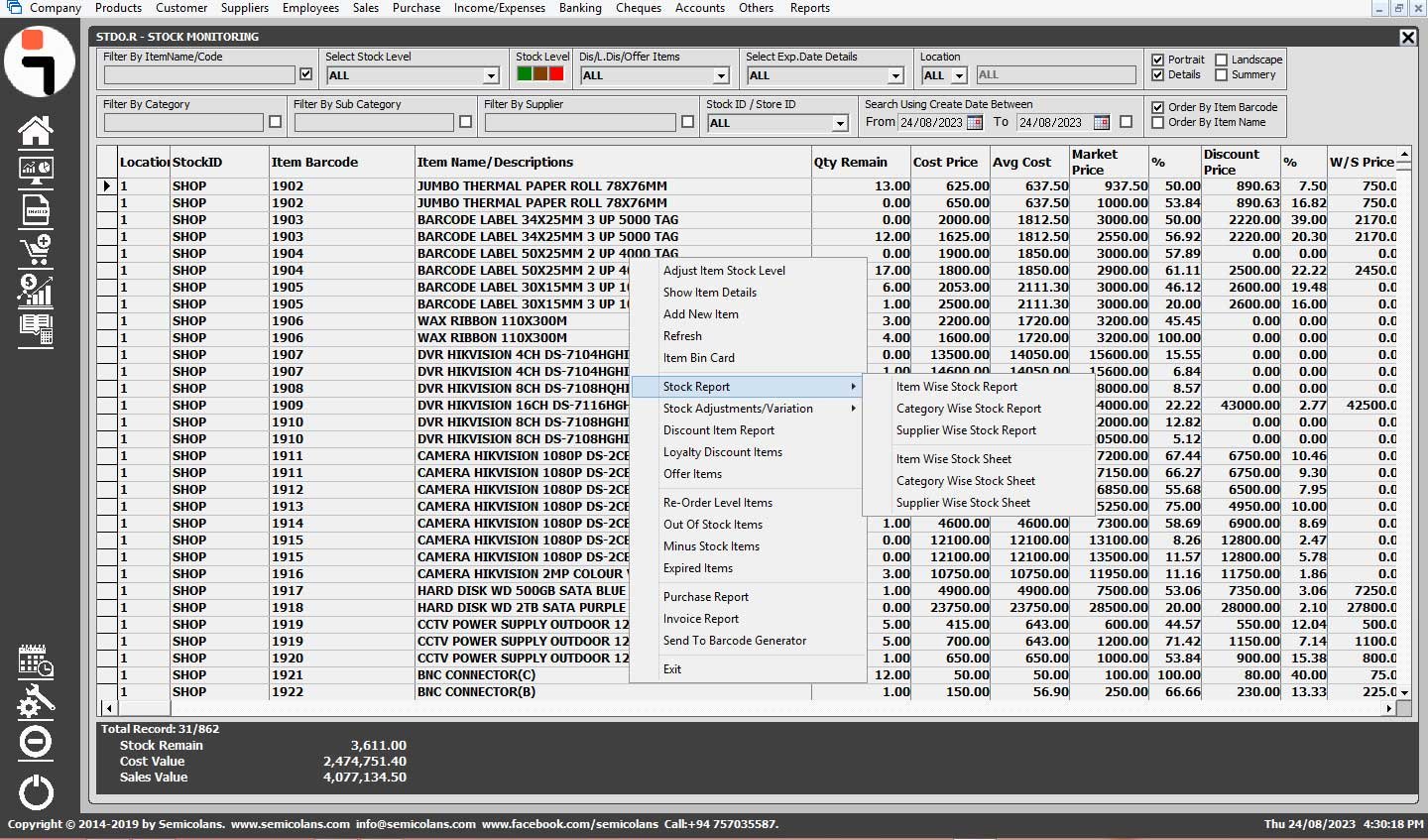Image resolution: width=1428 pixels, height=840 pixels.
Task: Open the Home icon in sidebar
Action: tap(36, 130)
